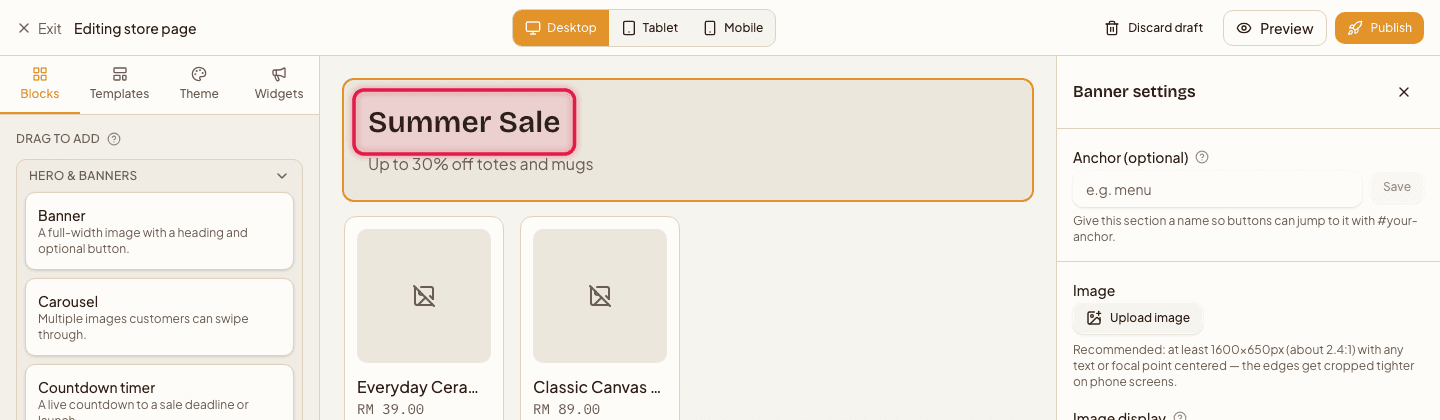Switch preview to Mobile view

coord(732,28)
